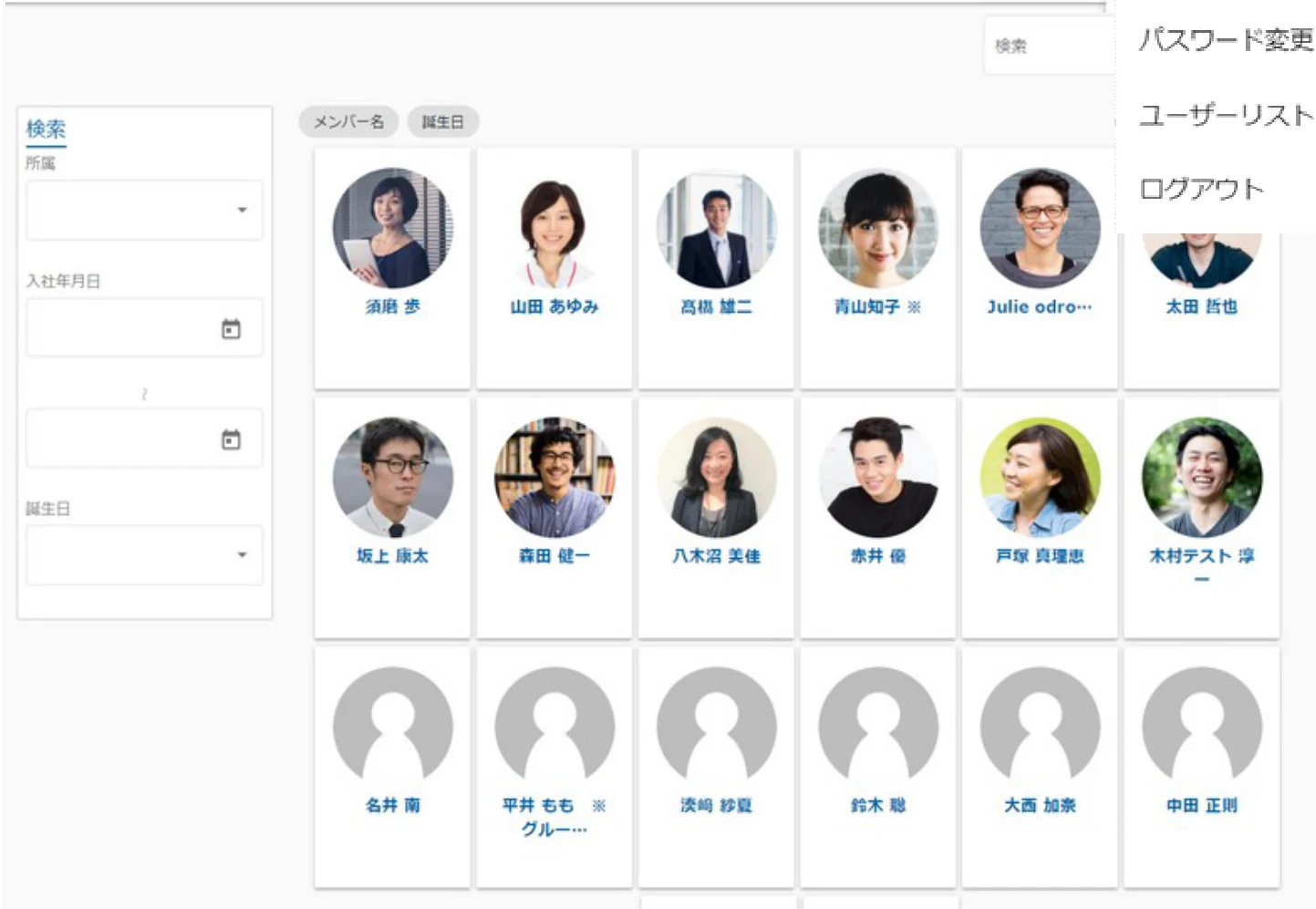This screenshot has height=909, width=1316.
Task: Follow the 鈴木 聡 name link
Action: [878, 805]
